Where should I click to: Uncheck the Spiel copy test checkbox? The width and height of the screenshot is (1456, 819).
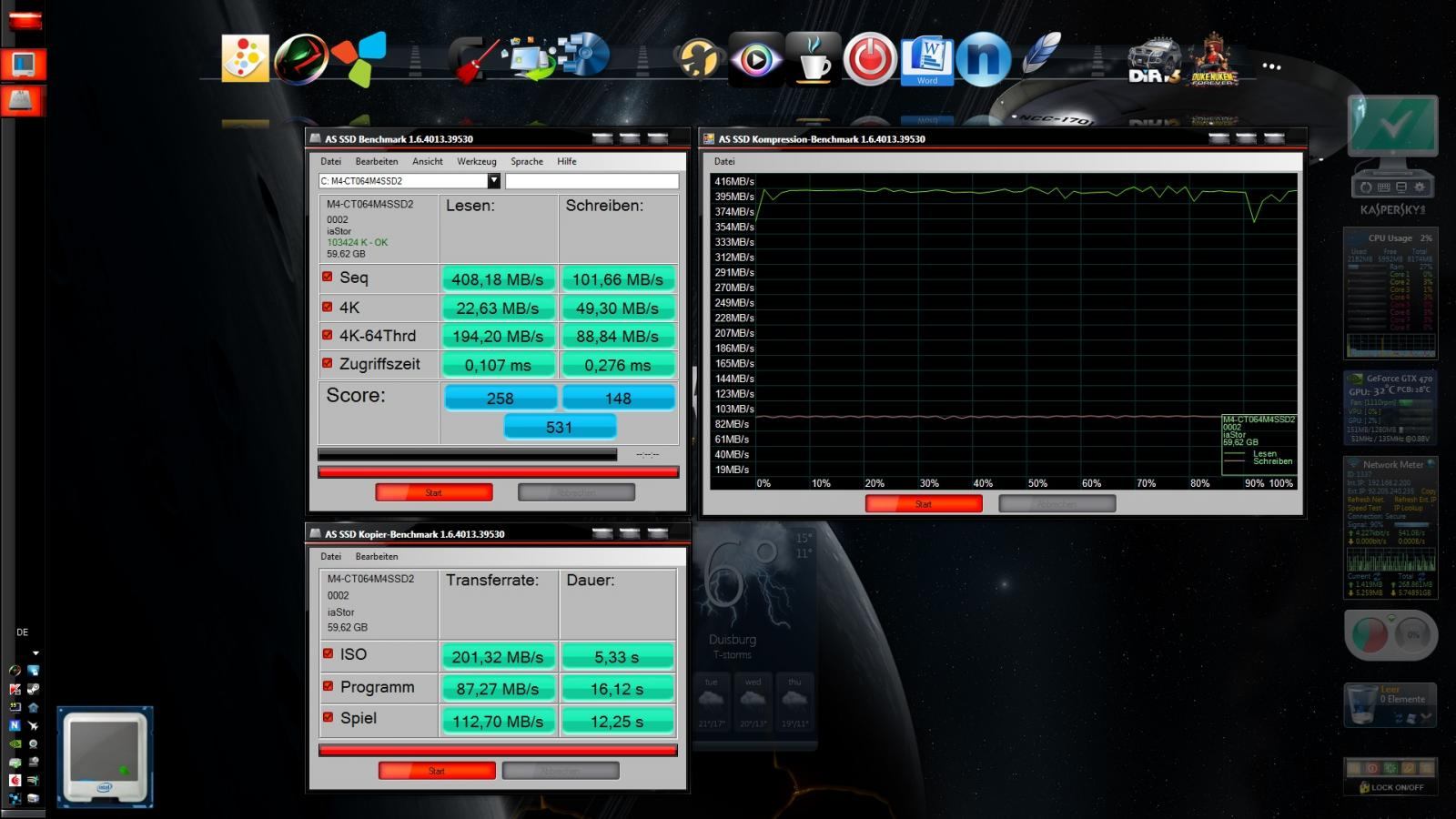point(329,717)
